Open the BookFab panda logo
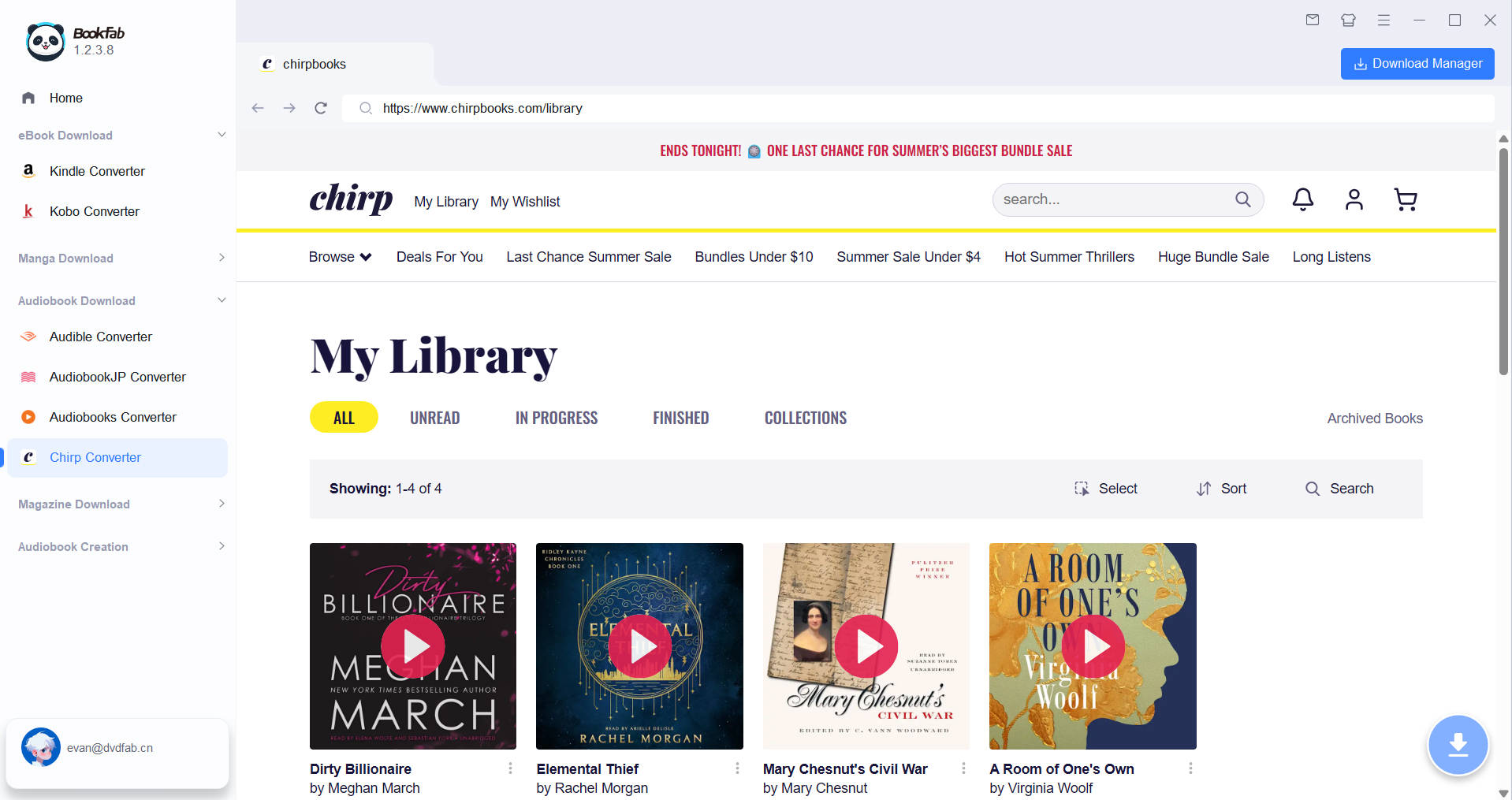This screenshot has height=800, width=1512. click(45, 42)
